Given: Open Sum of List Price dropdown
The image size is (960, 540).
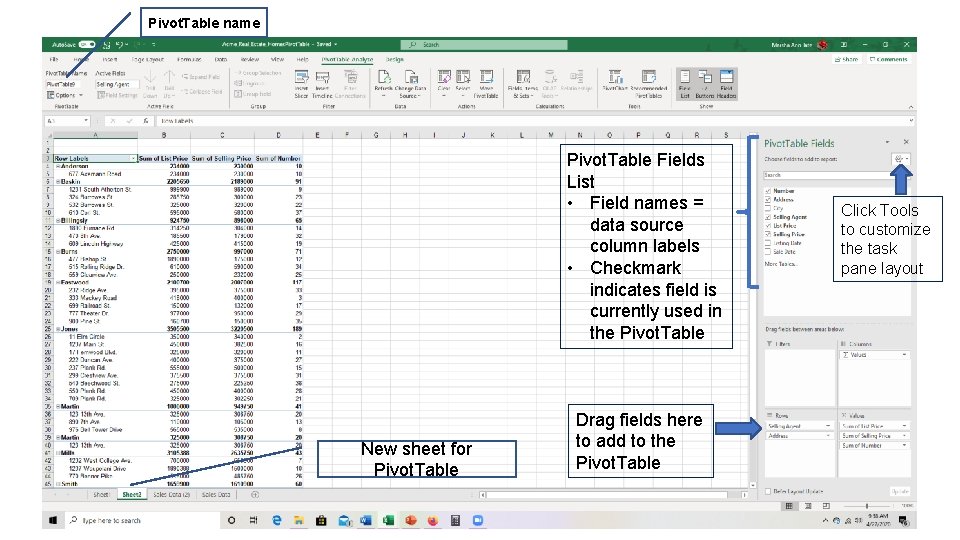Looking at the screenshot, I should tap(904, 426).
